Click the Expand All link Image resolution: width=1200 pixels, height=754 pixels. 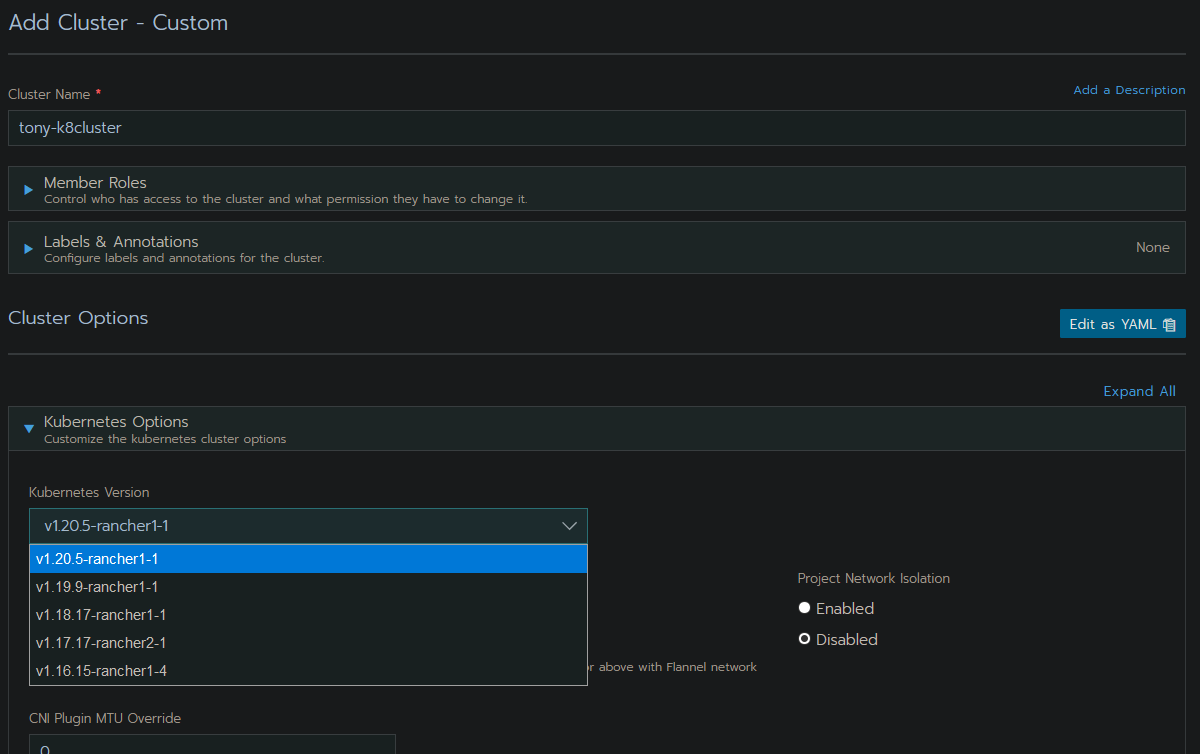tap(1139, 391)
